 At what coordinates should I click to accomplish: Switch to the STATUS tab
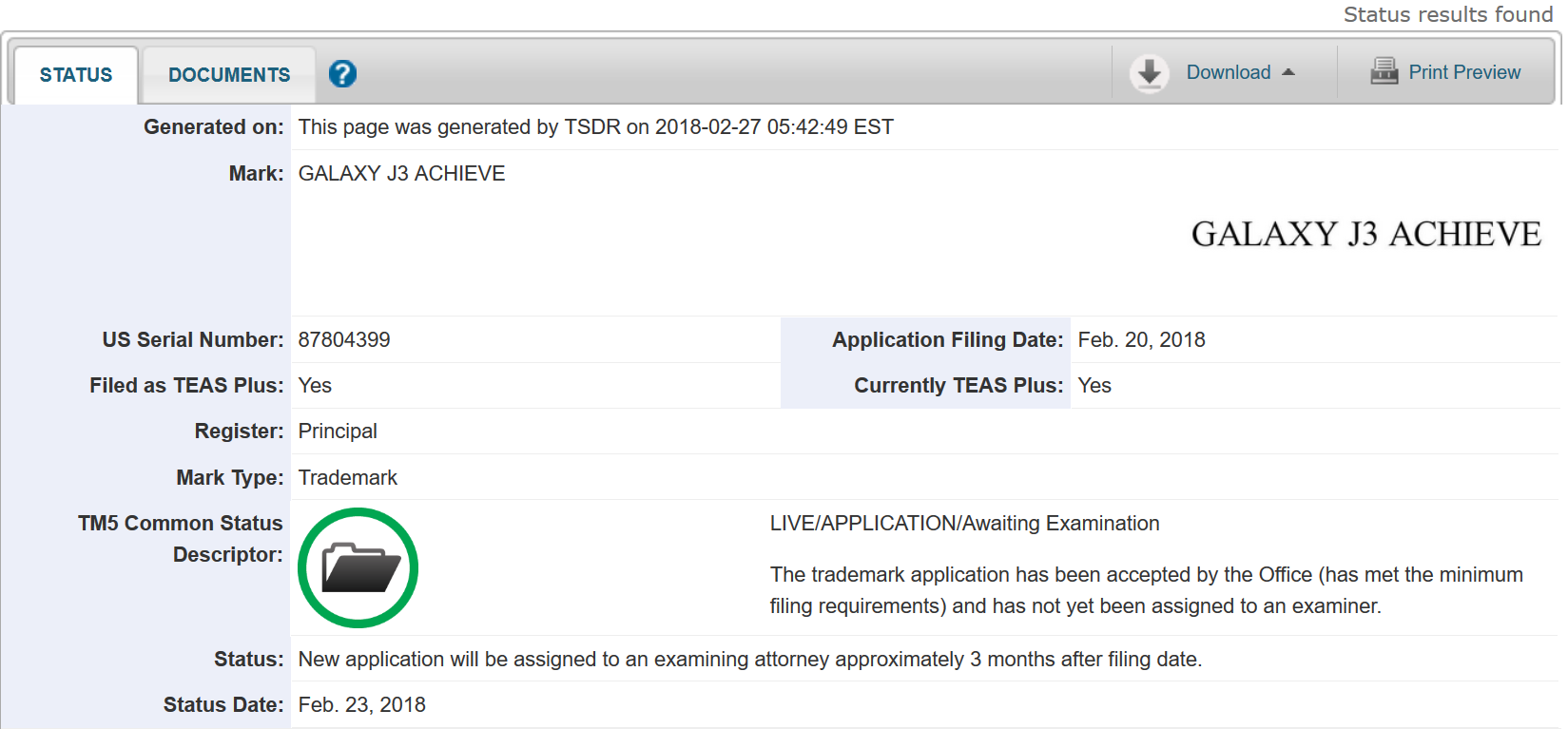coord(76,75)
